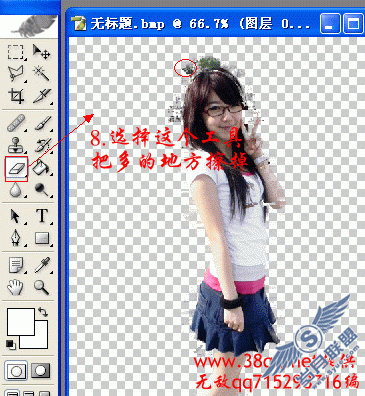This screenshot has width=365, height=396.
Task: Choose the Healing Brush bandage tool
Action: pyautogui.click(x=16, y=123)
